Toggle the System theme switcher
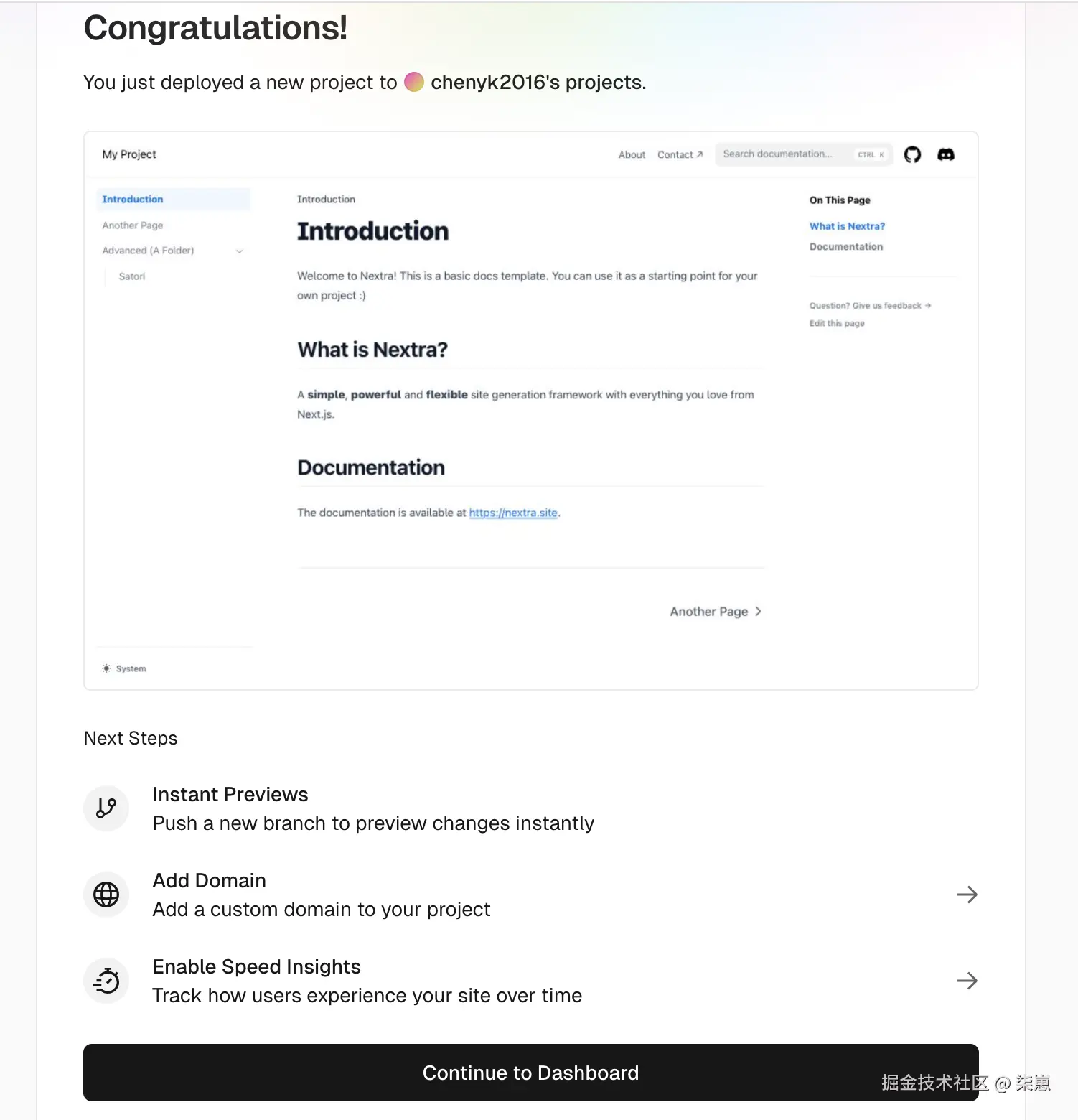The height and width of the screenshot is (1120, 1078). point(124,668)
